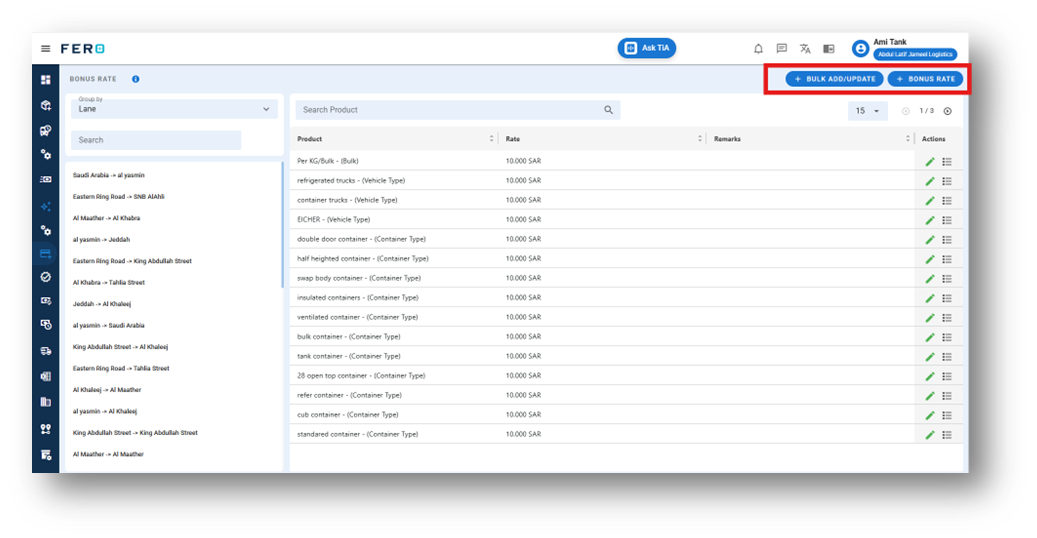
Task: Click the search magnifier in Search Product
Action: (608, 110)
